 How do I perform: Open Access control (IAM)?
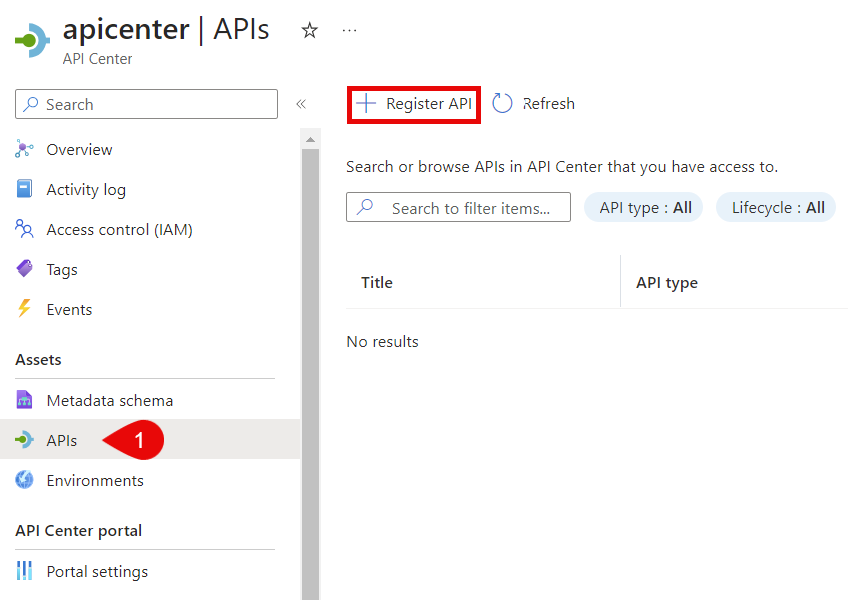(120, 230)
